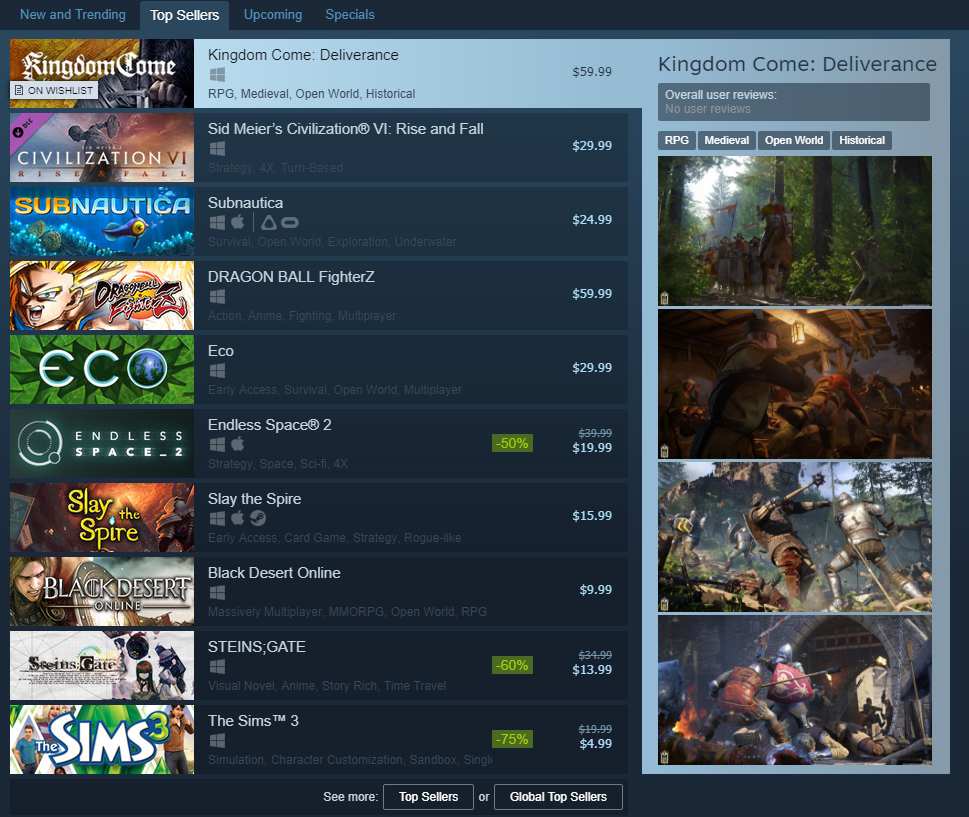Image resolution: width=969 pixels, height=817 pixels.
Task: View the tavern brawl screenshot in preview
Action: tap(795, 384)
